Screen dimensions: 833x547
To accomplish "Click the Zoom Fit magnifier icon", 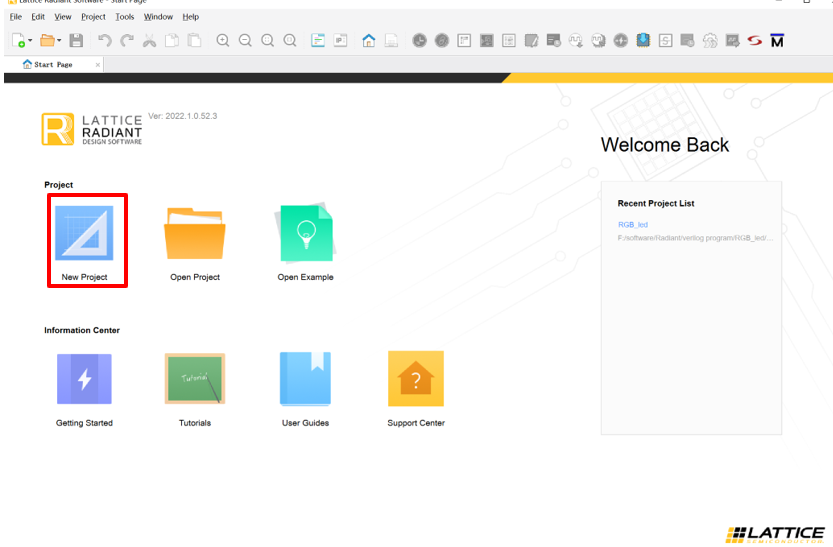I will pos(267,40).
